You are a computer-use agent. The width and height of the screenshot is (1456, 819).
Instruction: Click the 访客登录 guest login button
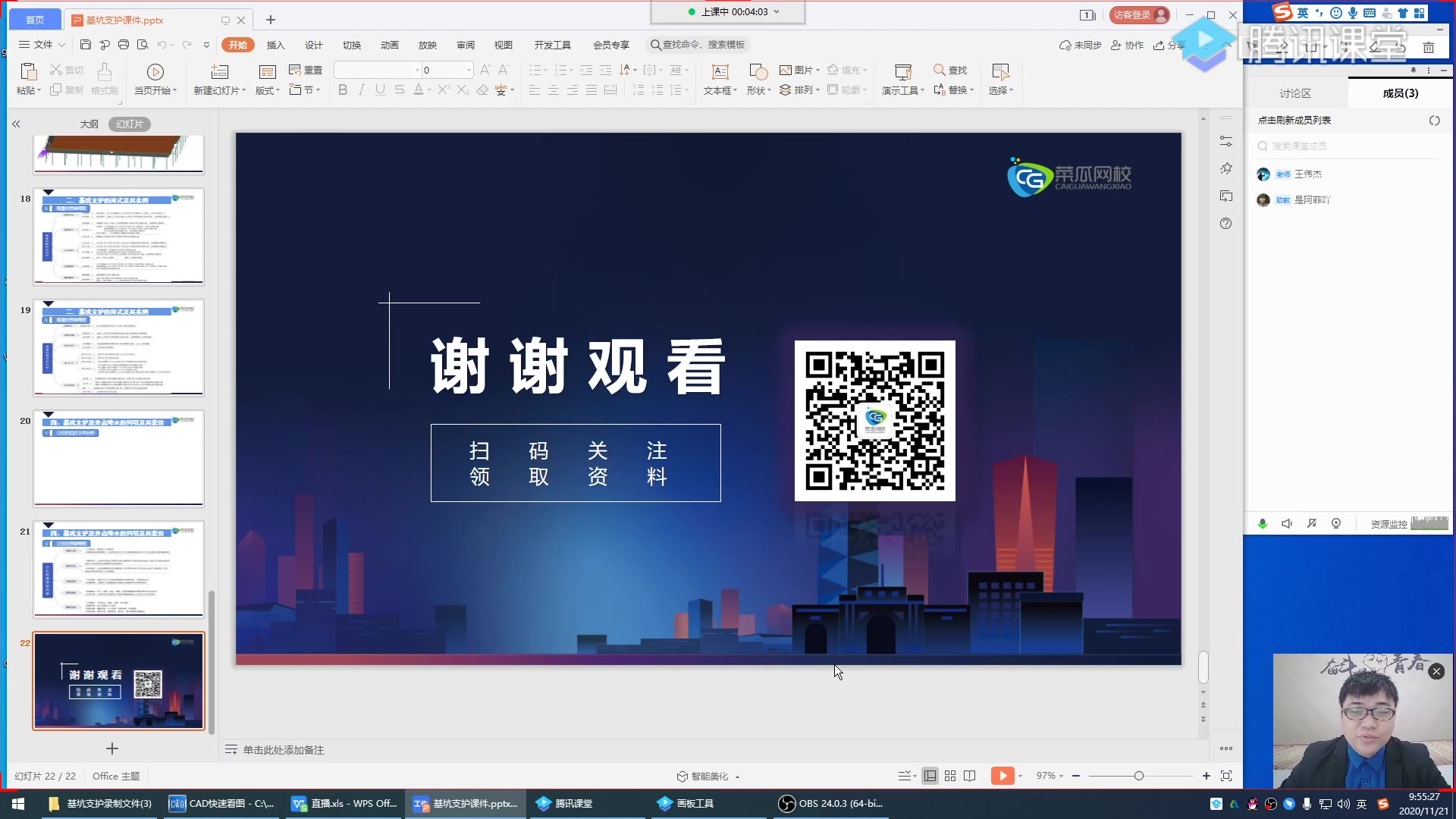point(1139,14)
